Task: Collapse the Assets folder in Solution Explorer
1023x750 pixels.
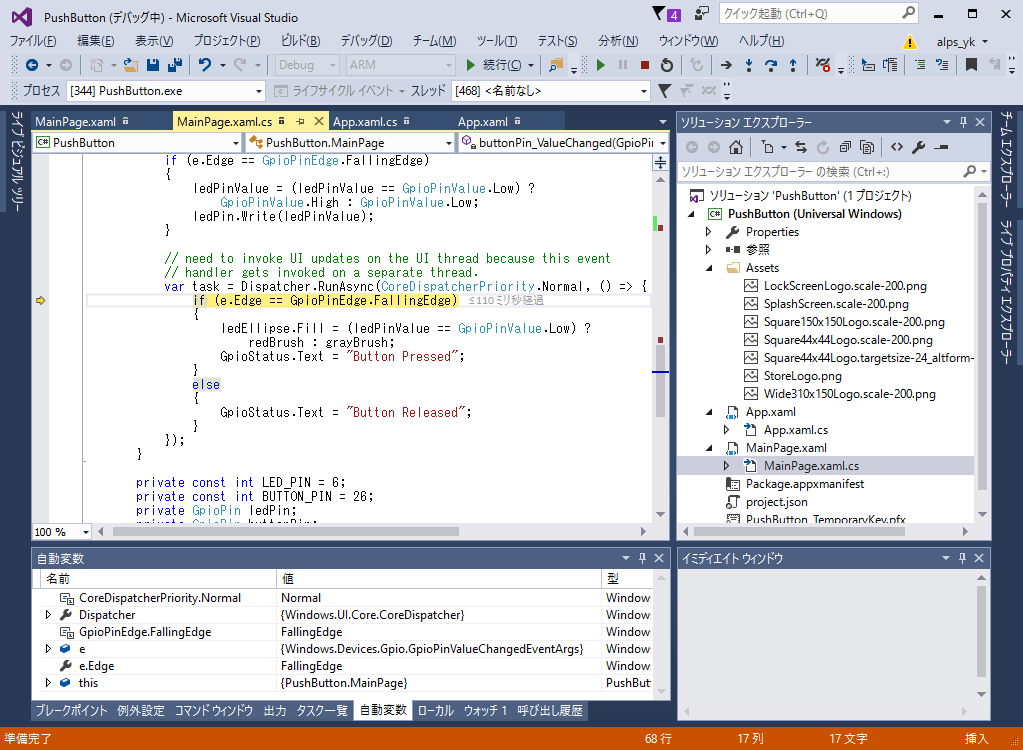Action: pos(709,267)
